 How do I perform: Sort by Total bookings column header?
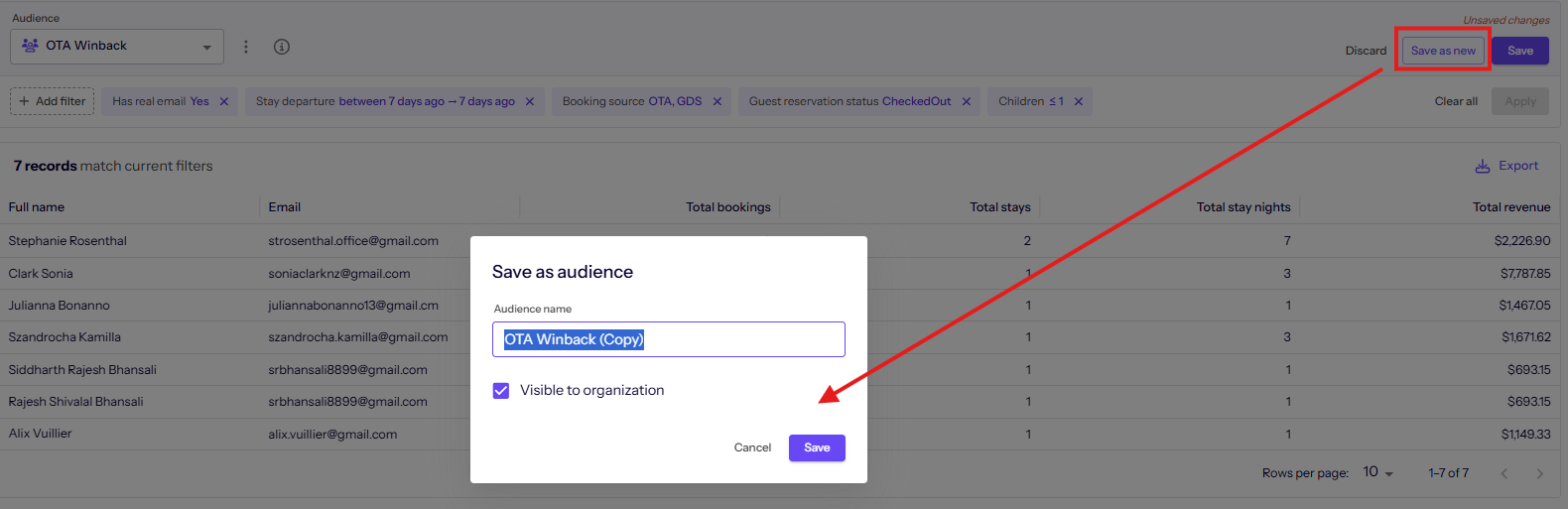728,207
